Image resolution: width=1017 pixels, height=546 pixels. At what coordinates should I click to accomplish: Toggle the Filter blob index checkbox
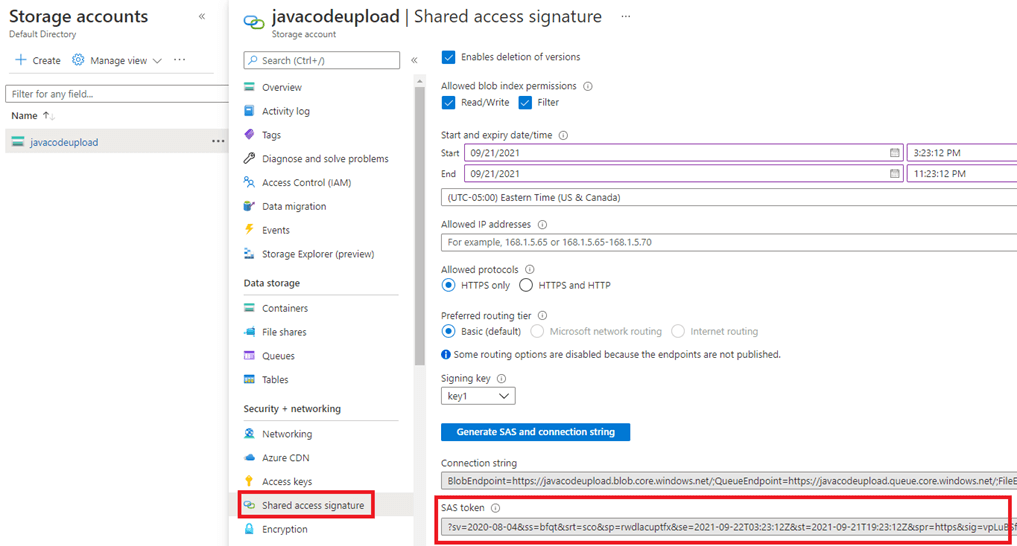point(525,102)
